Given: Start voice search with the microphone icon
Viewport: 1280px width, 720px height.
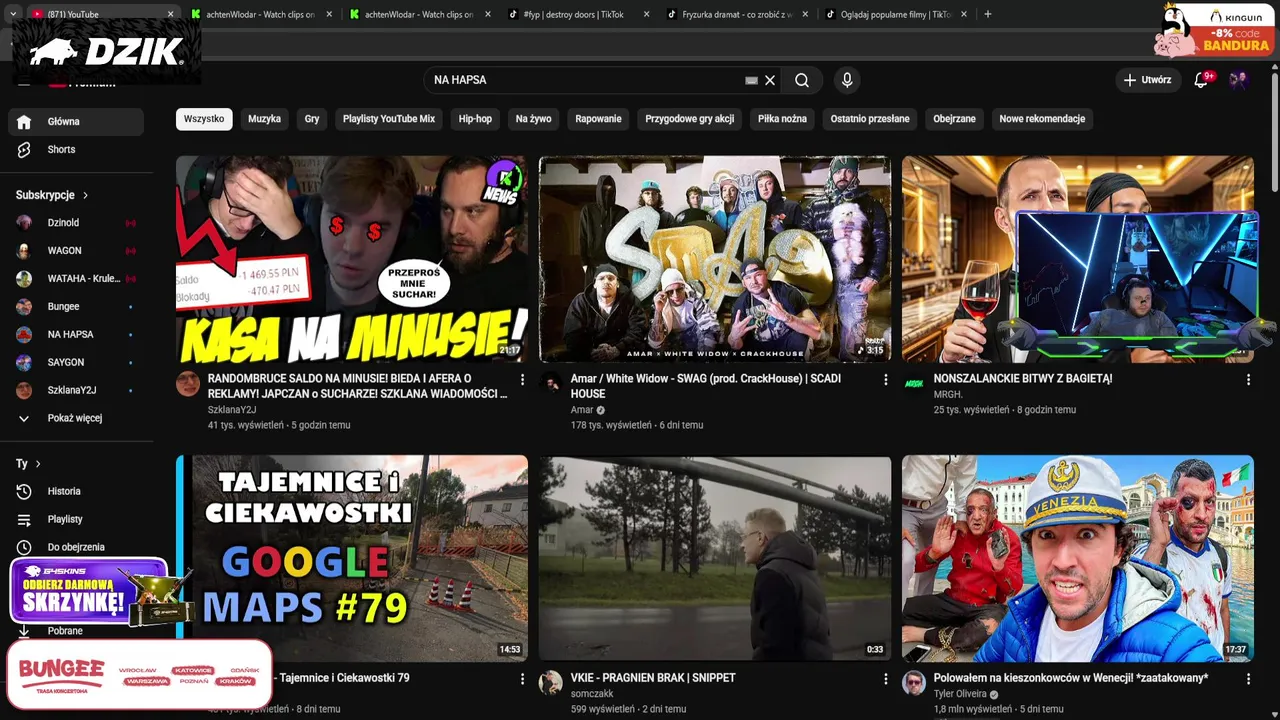Looking at the screenshot, I should 847,80.
